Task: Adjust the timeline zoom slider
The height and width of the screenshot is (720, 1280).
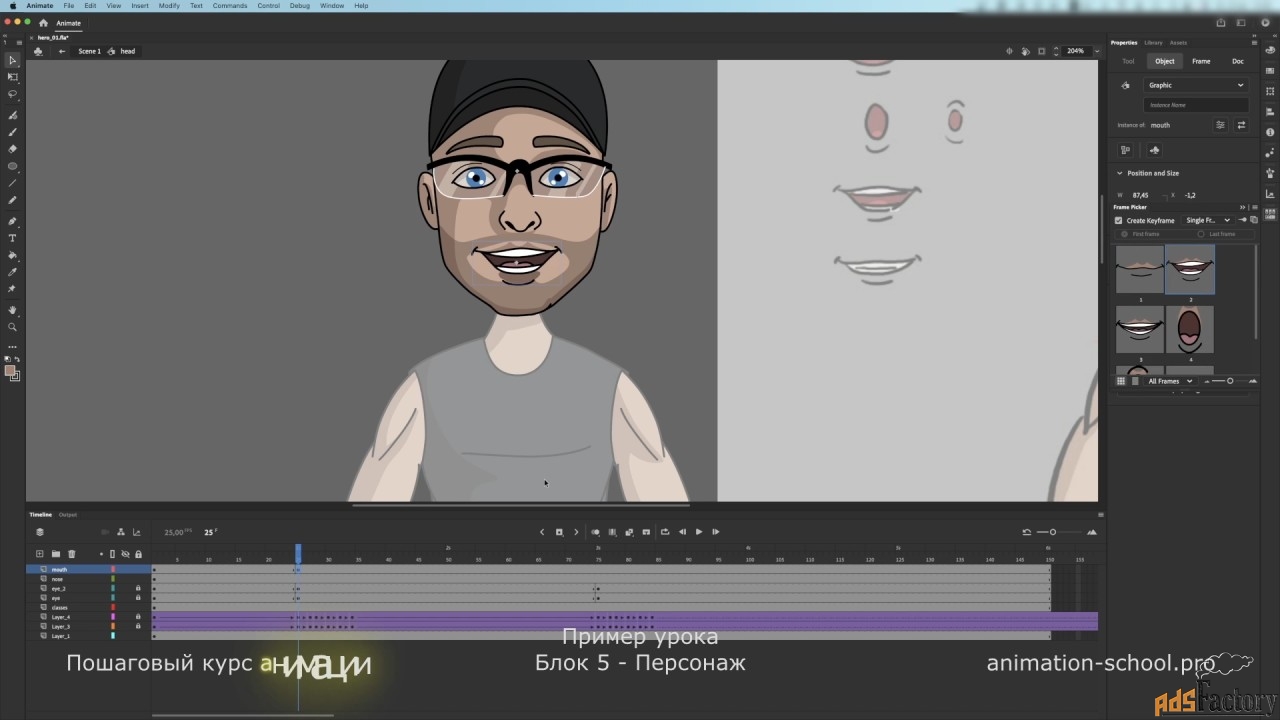Action: click(1053, 532)
